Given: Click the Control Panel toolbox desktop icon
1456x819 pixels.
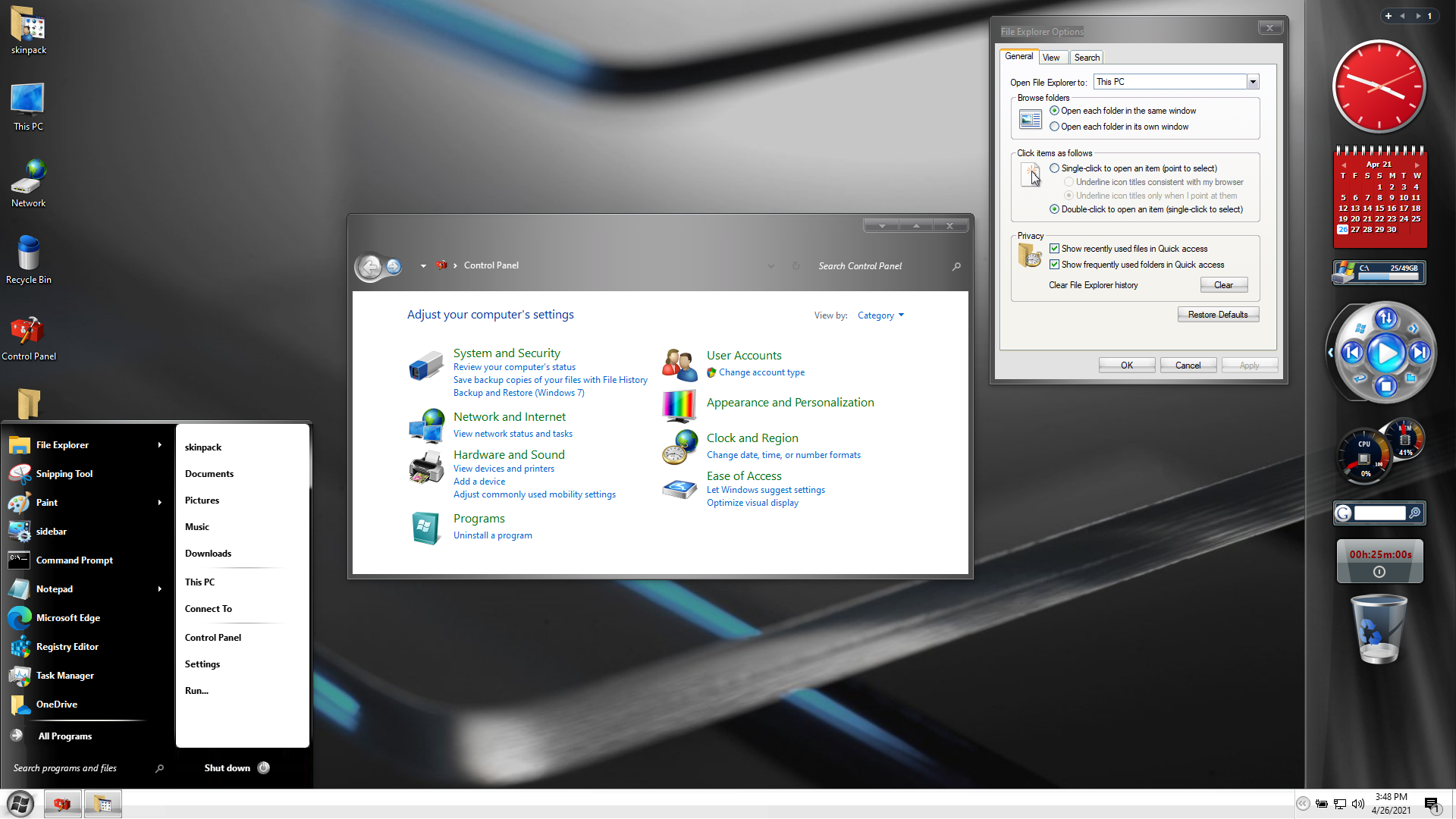Looking at the screenshot, I should click(27, 331).
